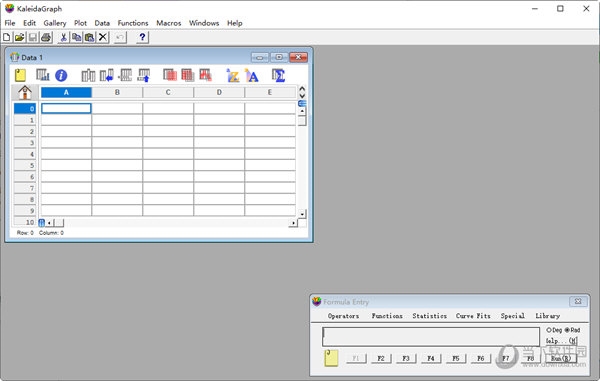Click the insert row up-arrow icon
The width and height of the screenshot is (600, 381).
pyautogui.click(x=144, y=75)
